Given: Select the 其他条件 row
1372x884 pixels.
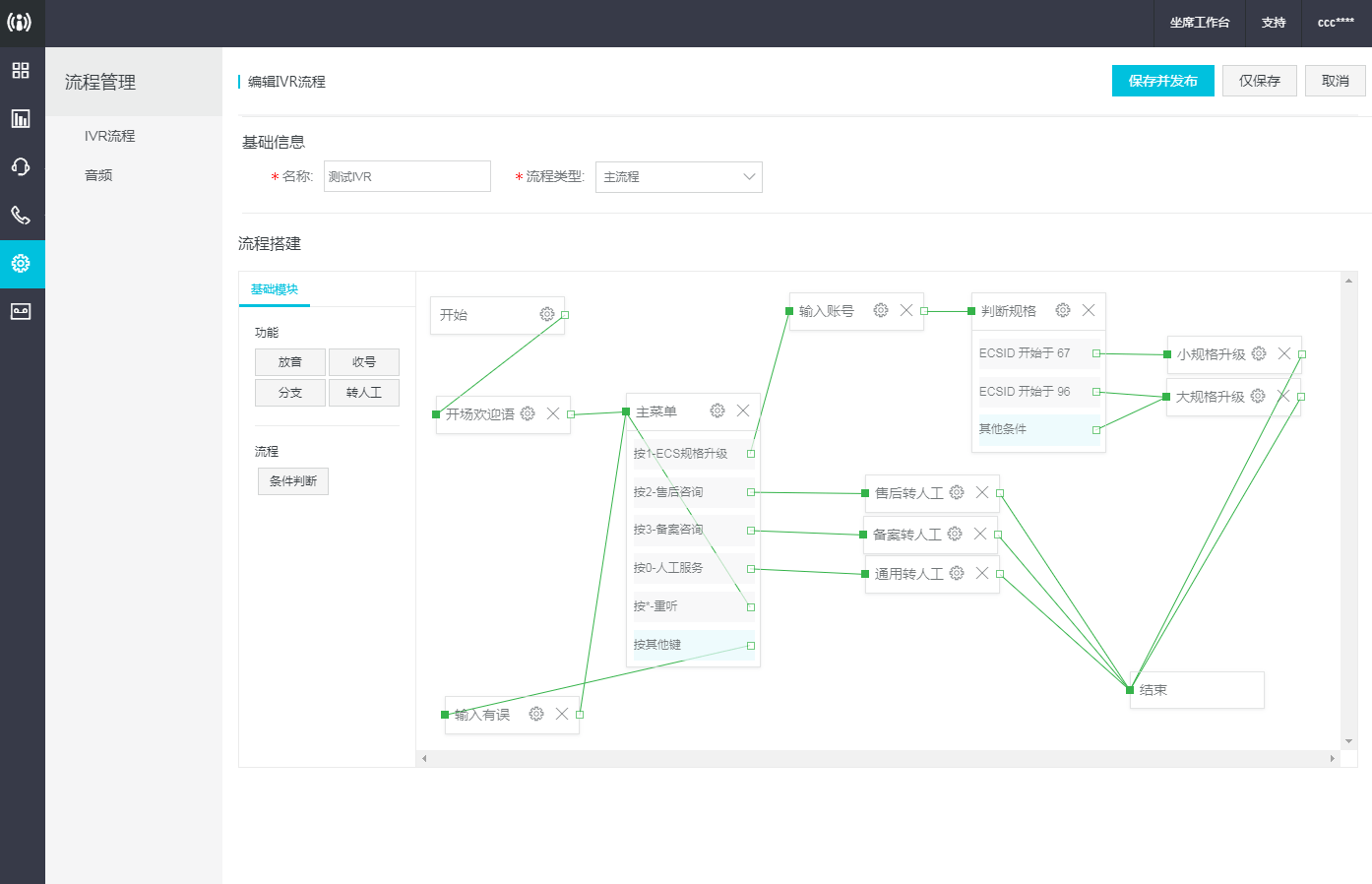Looking at the screenshot, I should 1038,429.
